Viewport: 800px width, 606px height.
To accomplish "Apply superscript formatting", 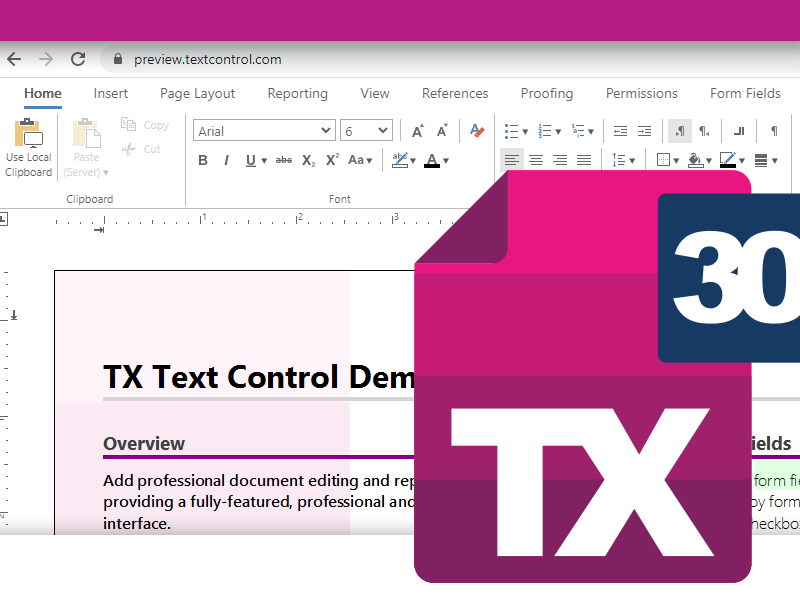I will (332, 160).
